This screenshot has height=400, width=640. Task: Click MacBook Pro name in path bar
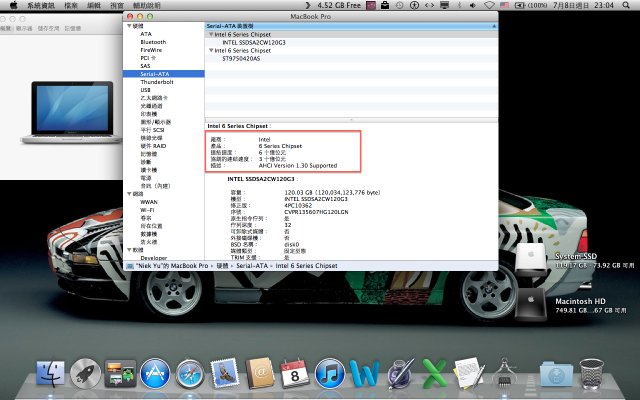pos(171,266)
